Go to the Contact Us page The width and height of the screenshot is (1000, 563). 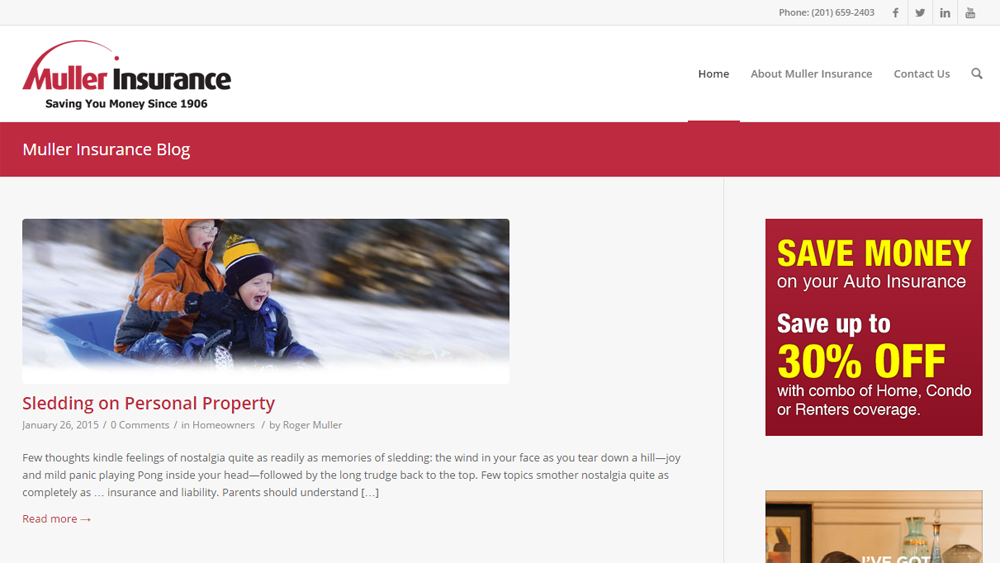coord(922,74)
